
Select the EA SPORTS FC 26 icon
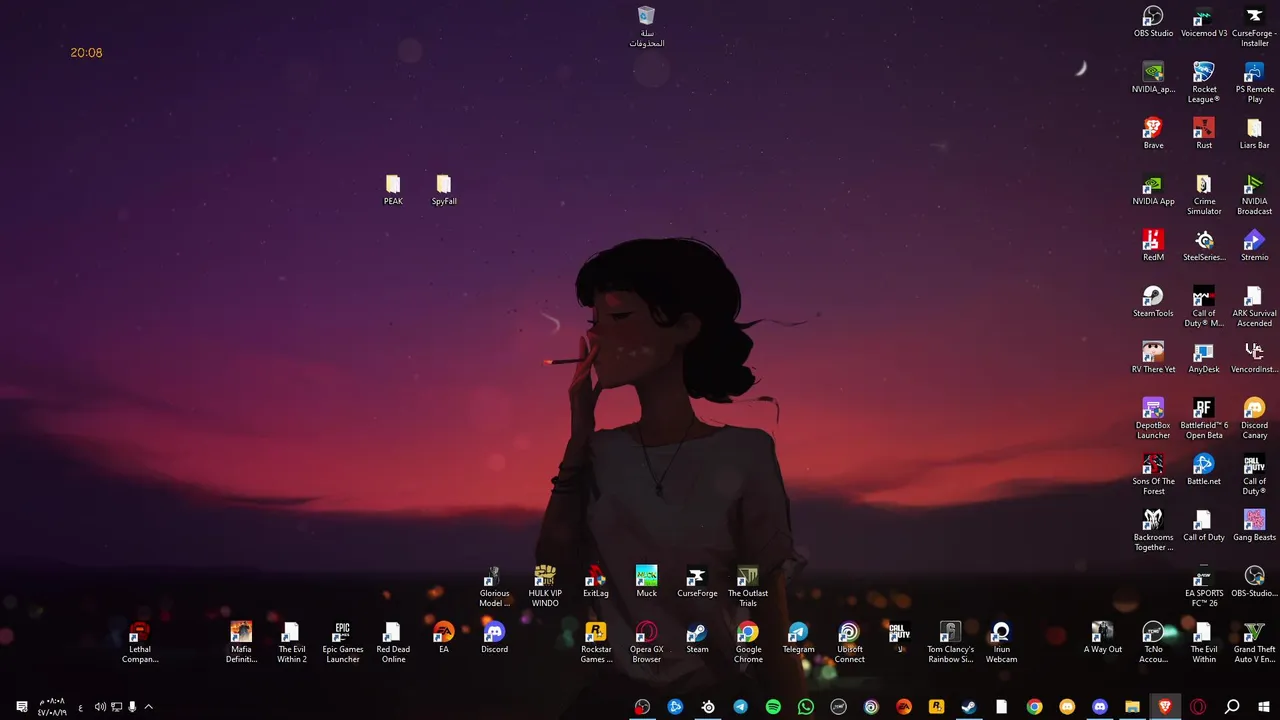coord(1204,587)
